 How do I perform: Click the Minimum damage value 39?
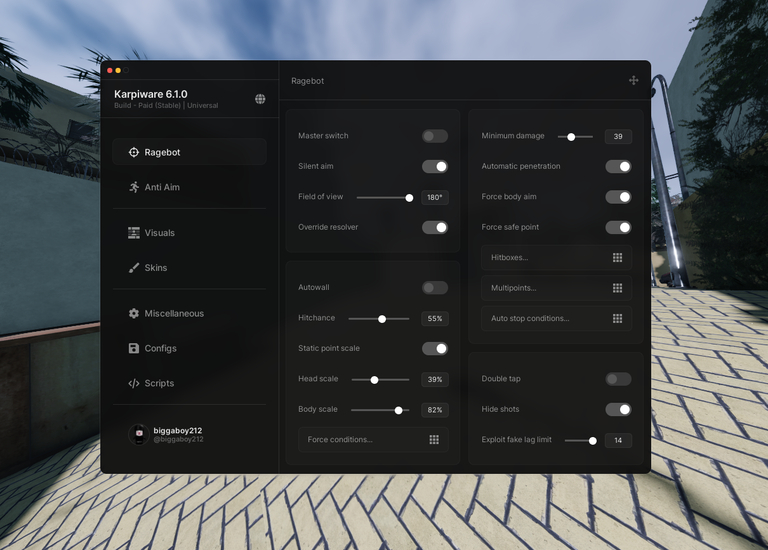pos(618,137)
